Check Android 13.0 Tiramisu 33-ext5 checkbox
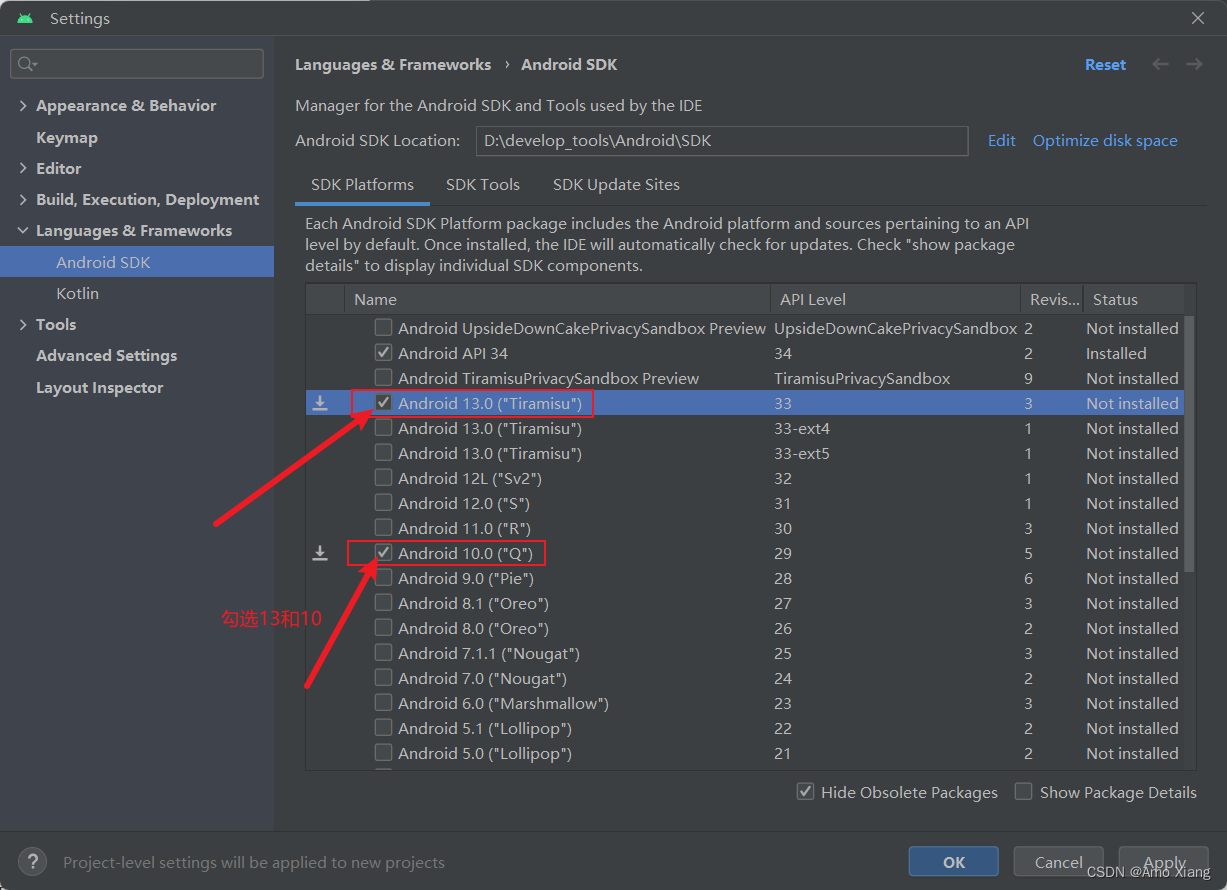 pyautogui.click(x=383, y=453)
